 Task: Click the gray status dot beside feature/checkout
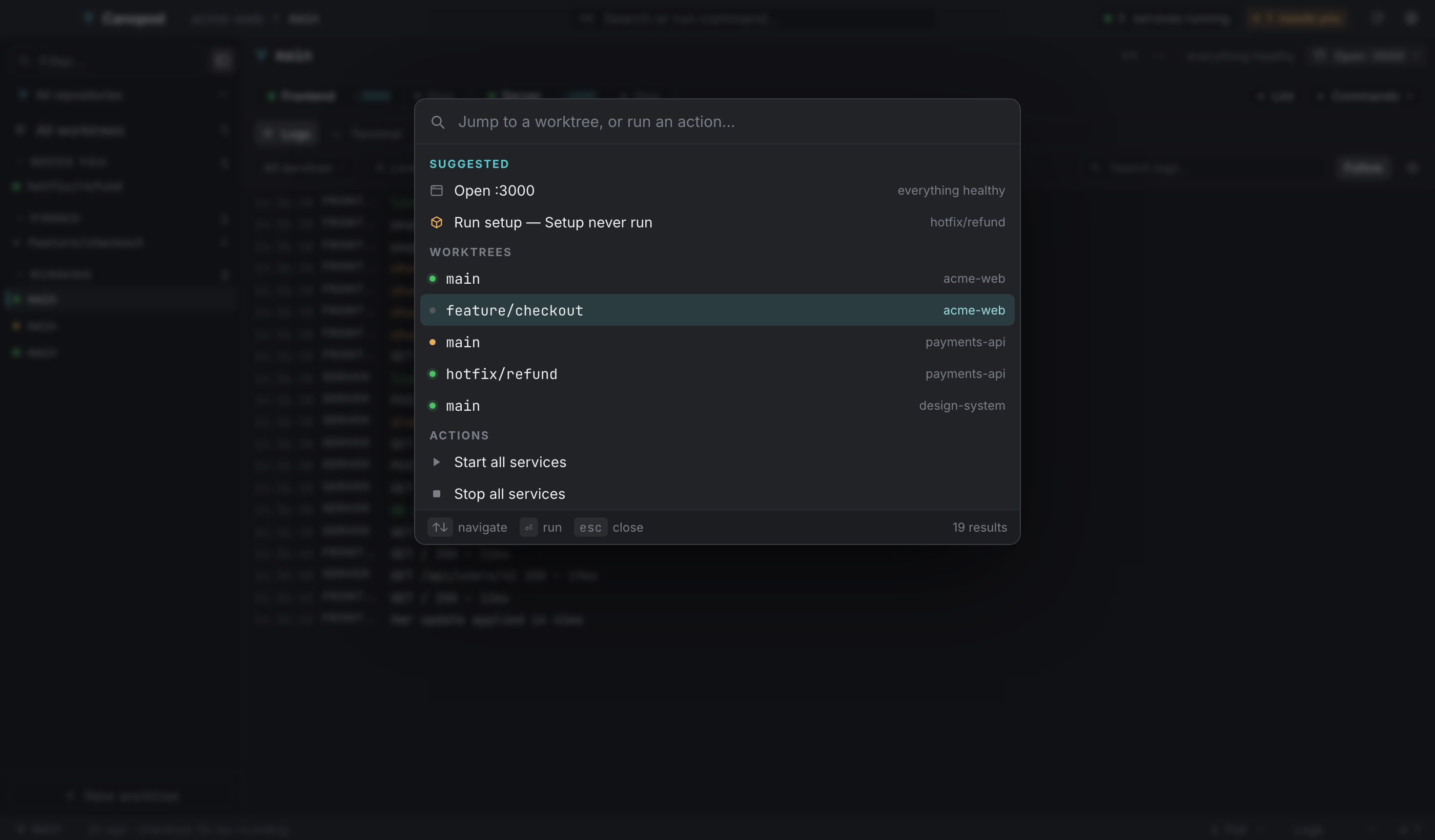point(432,310)
